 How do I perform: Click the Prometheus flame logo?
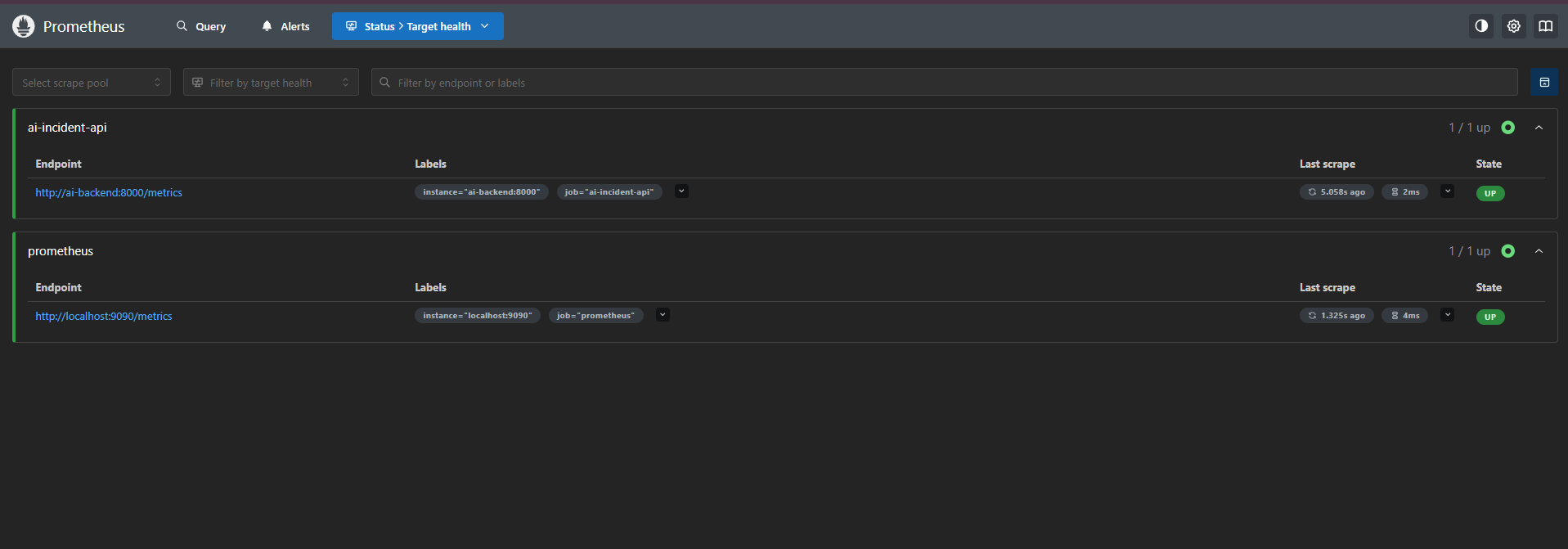point(24,26)
